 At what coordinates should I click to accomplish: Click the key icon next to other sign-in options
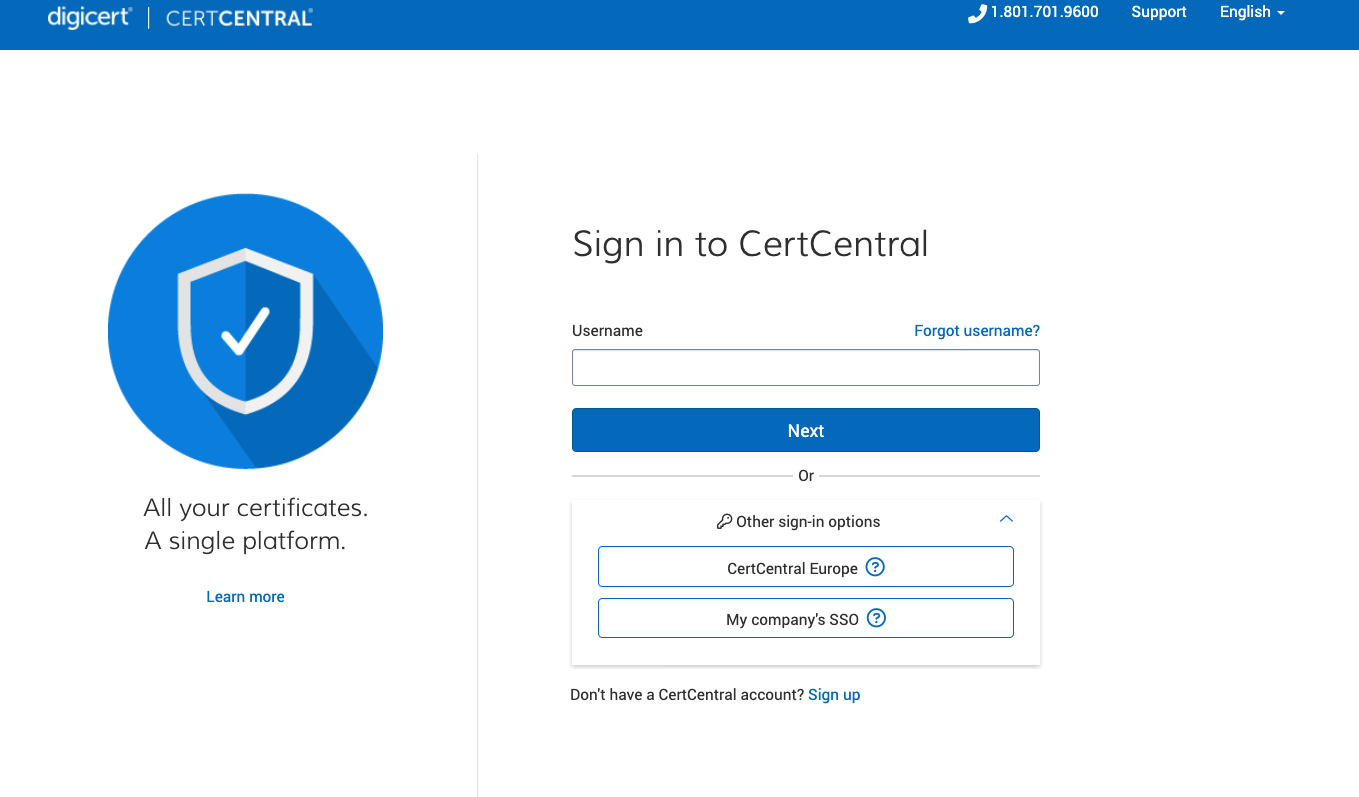723,521
